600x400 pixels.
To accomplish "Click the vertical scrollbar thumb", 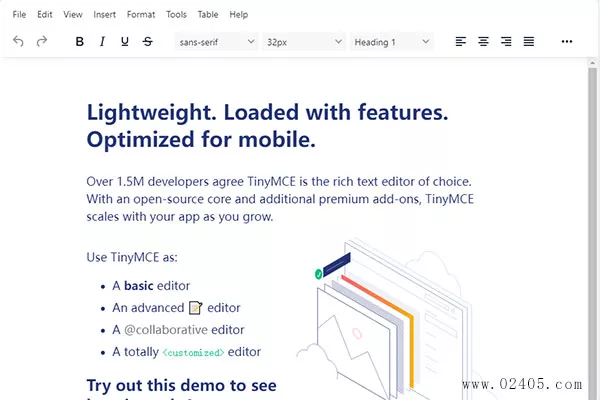I will pos(592,233).
